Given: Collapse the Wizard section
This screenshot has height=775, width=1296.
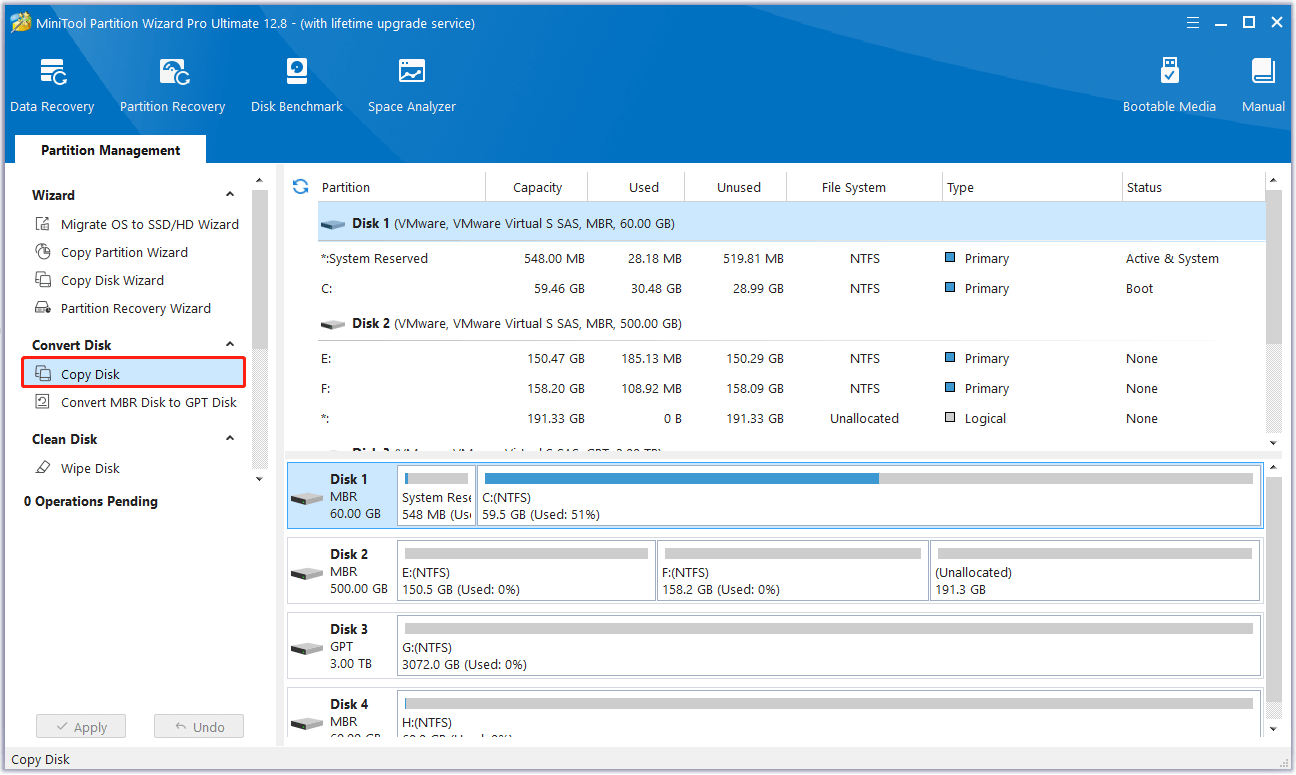Looking at the screenshot, I should 230,195.
